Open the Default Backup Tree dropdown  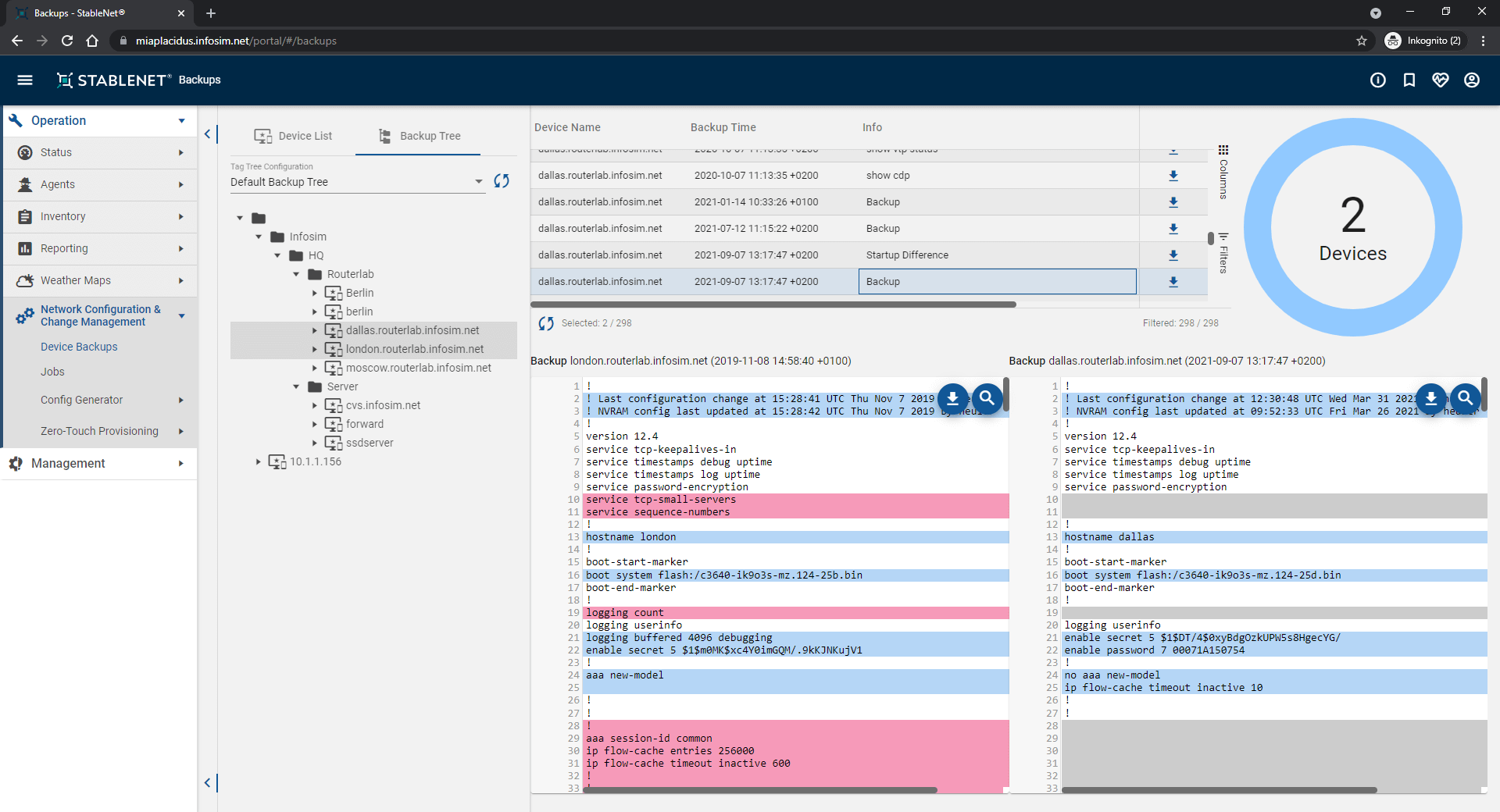pyautogui.click(x=358, y=182)
